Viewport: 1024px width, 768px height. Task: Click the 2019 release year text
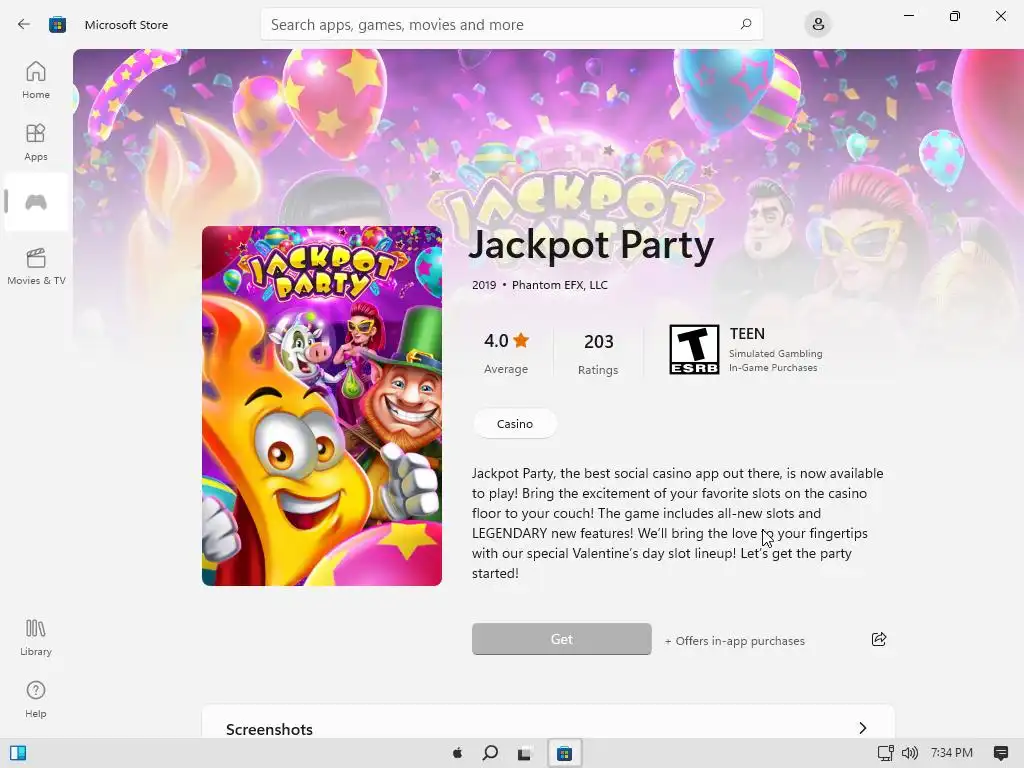pos(484,285)
